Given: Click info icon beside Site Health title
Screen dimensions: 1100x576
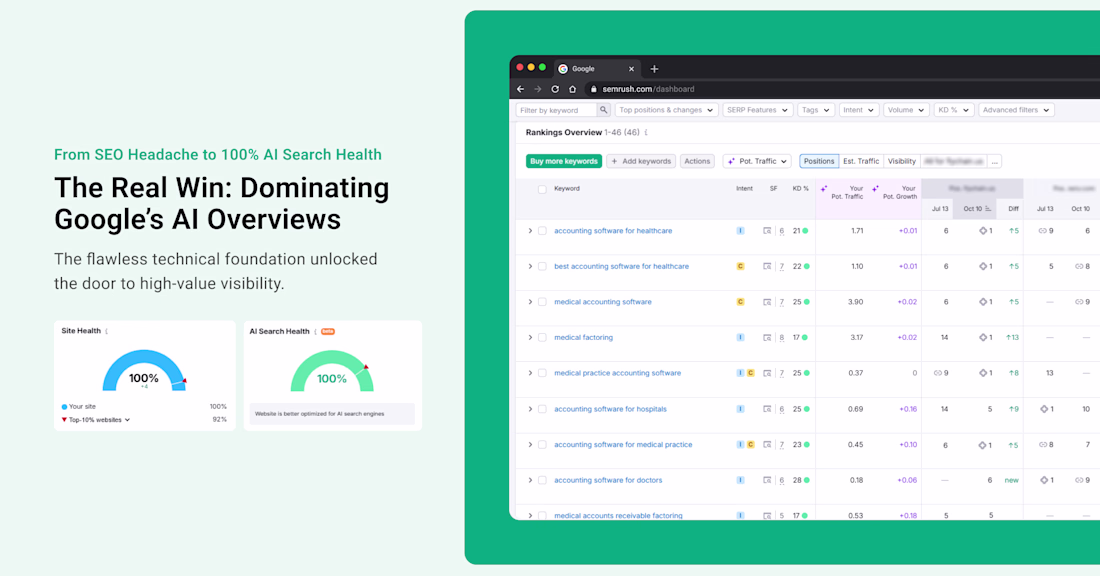Looking at the screenshot, I should click(x=107, y=331).
